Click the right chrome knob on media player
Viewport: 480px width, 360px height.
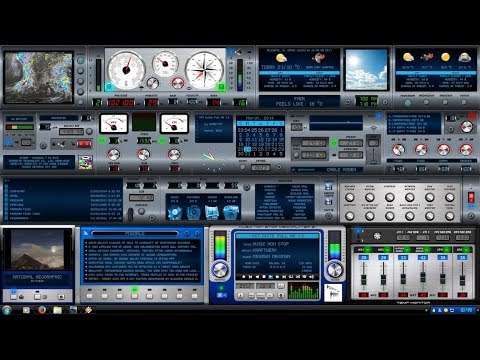click(335, 270)
